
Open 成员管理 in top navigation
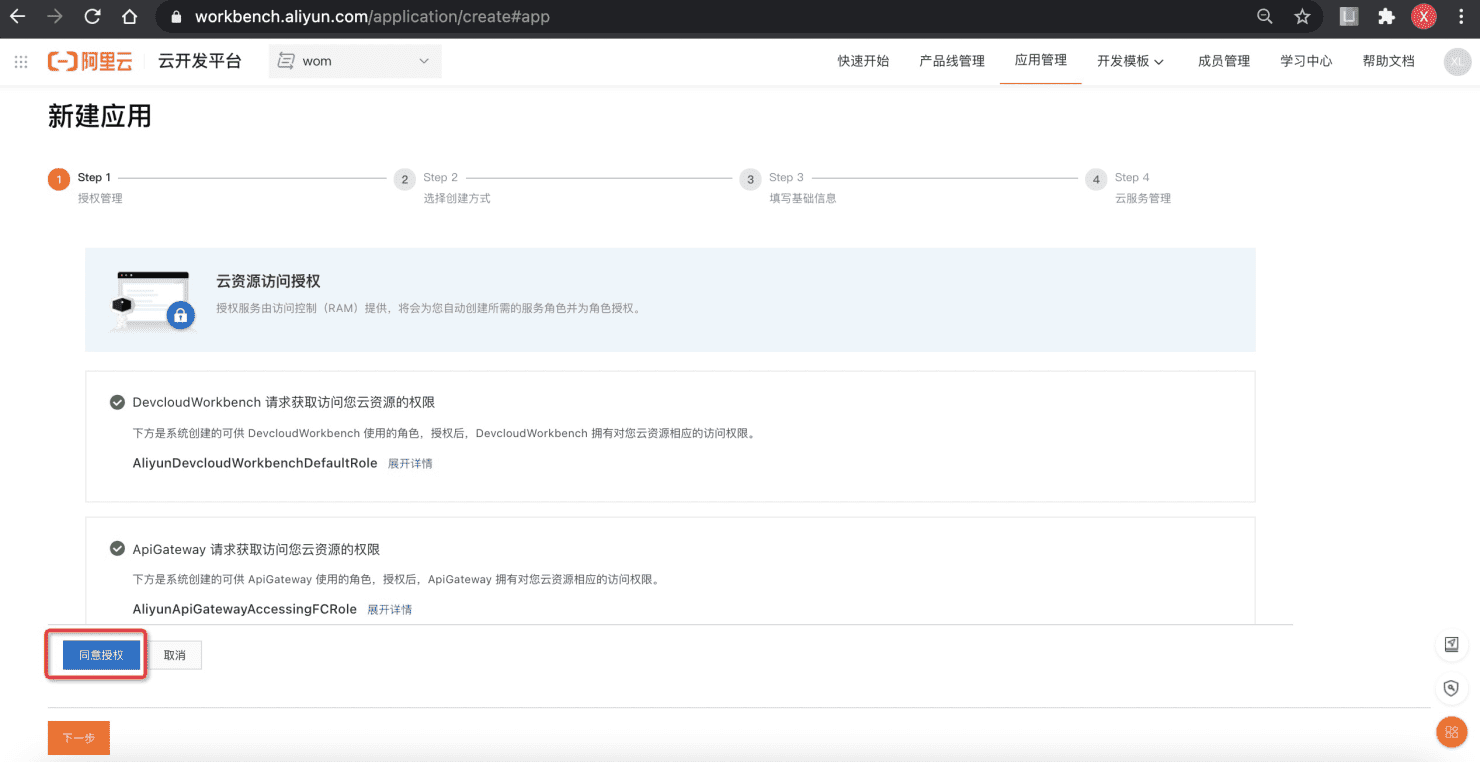point(1224,61)
